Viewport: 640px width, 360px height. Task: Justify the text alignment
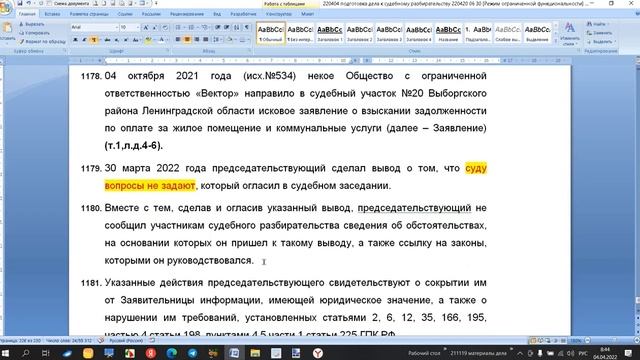point(205,40)
